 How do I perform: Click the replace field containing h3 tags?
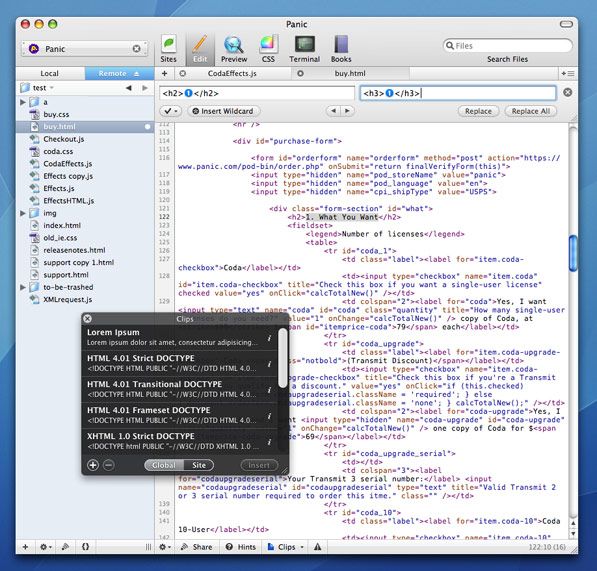pos(458,93)
